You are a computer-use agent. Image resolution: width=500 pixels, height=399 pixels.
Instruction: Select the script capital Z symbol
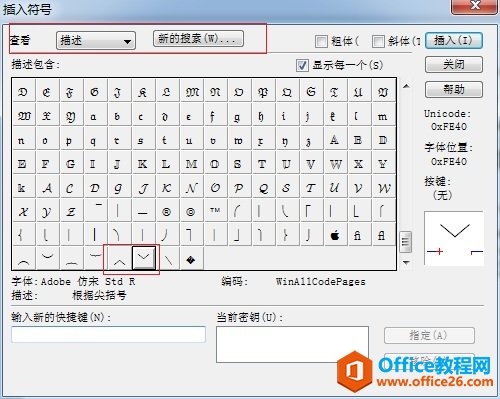(x=71, y=211)
